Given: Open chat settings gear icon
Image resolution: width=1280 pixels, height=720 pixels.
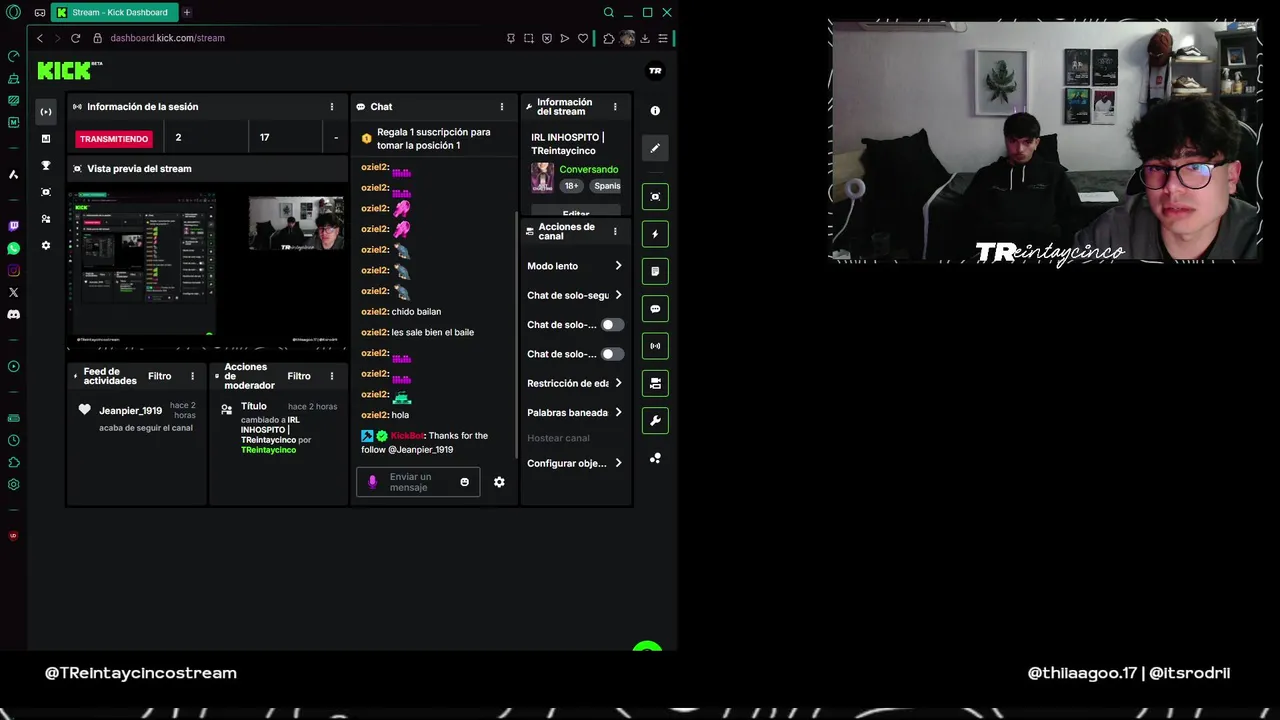Looking at the screenshot, I should coord(499,482).
